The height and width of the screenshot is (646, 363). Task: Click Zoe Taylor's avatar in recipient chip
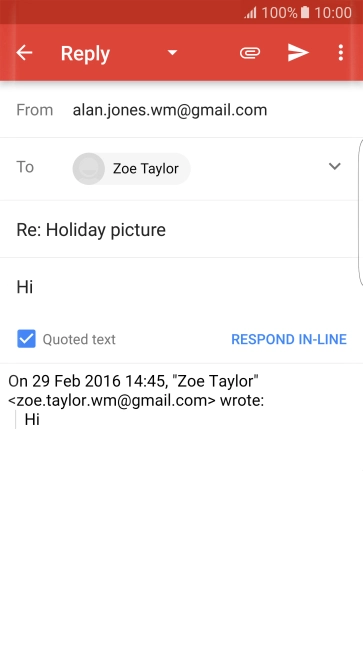click(x=89, y=169)
